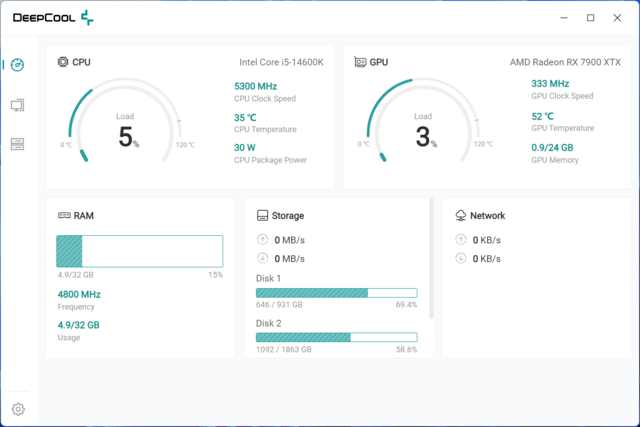Click the CPU Package Power label

pos(270,160)
